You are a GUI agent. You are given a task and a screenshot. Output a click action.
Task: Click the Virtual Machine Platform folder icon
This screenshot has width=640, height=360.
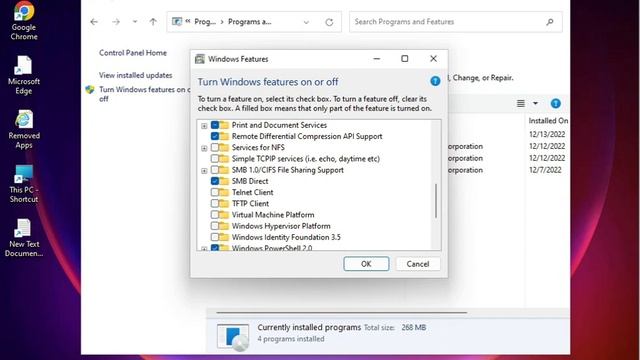(x=224, y=214)
